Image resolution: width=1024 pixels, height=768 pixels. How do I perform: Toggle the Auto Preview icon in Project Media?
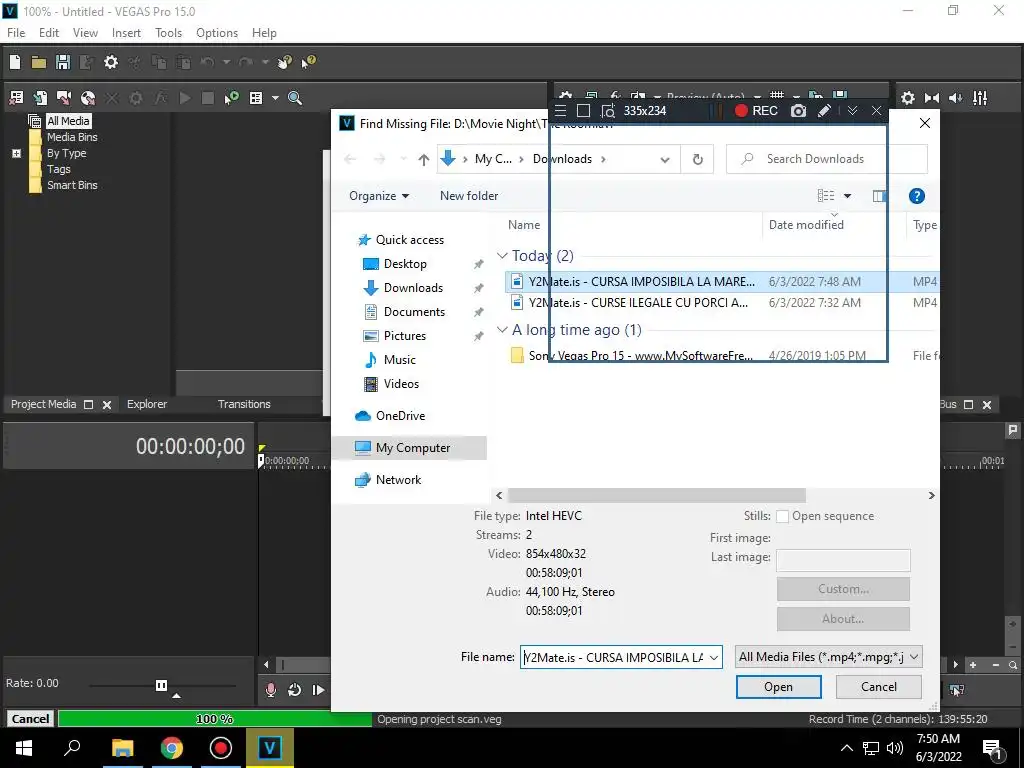pyautogui.click(x=231, y=98)
